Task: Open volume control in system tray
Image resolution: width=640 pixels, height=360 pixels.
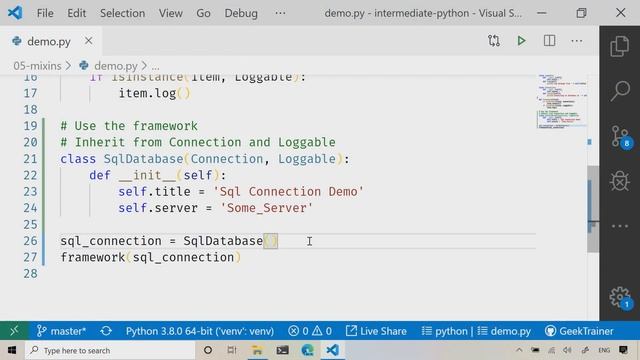Action: (567, 350)
